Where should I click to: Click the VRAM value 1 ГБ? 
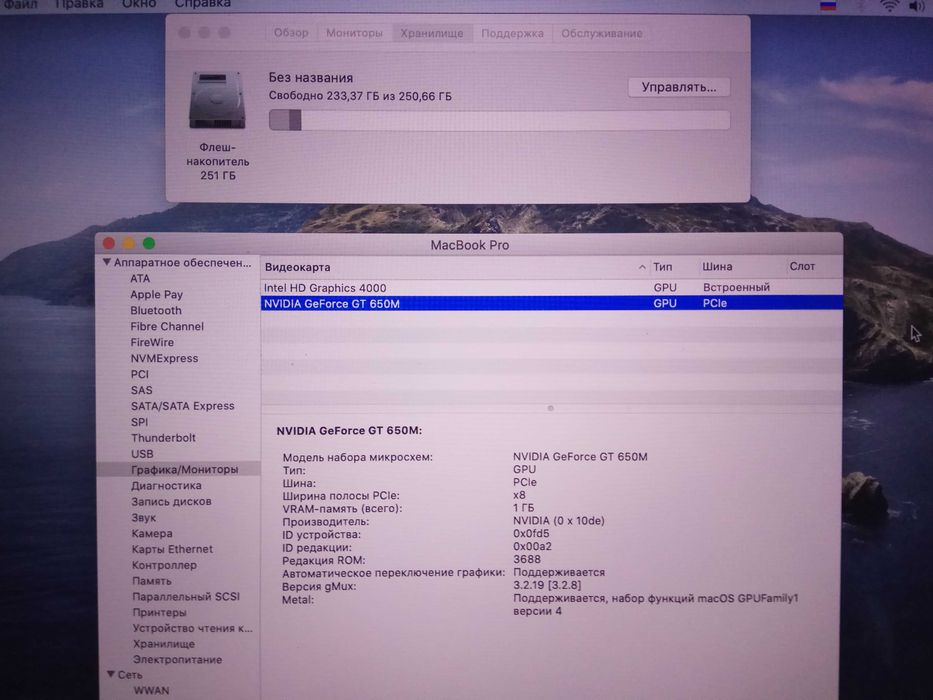pyautogui.click(x=524, y=508)
